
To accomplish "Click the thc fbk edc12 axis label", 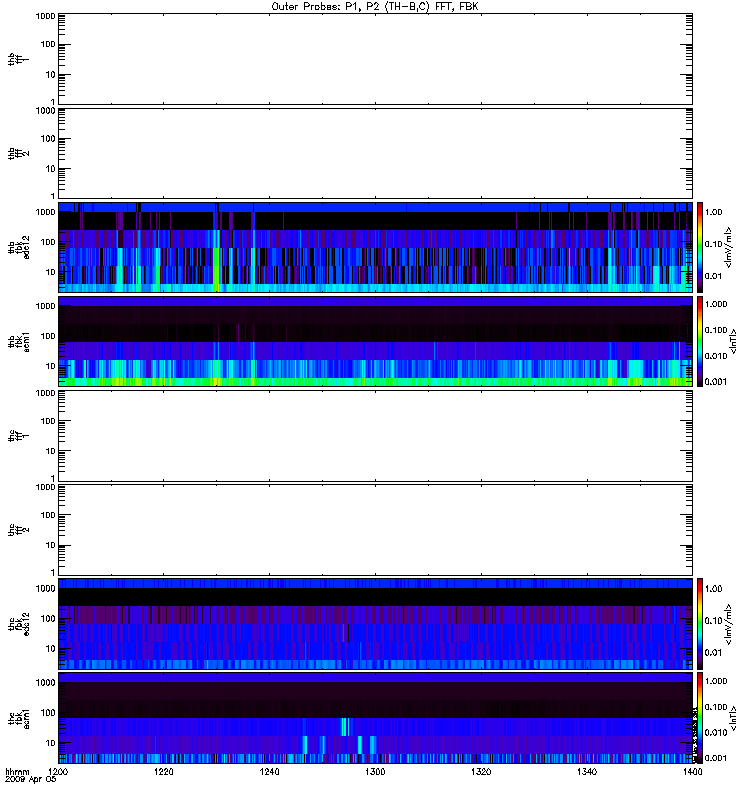I will [x=18, y=623].
